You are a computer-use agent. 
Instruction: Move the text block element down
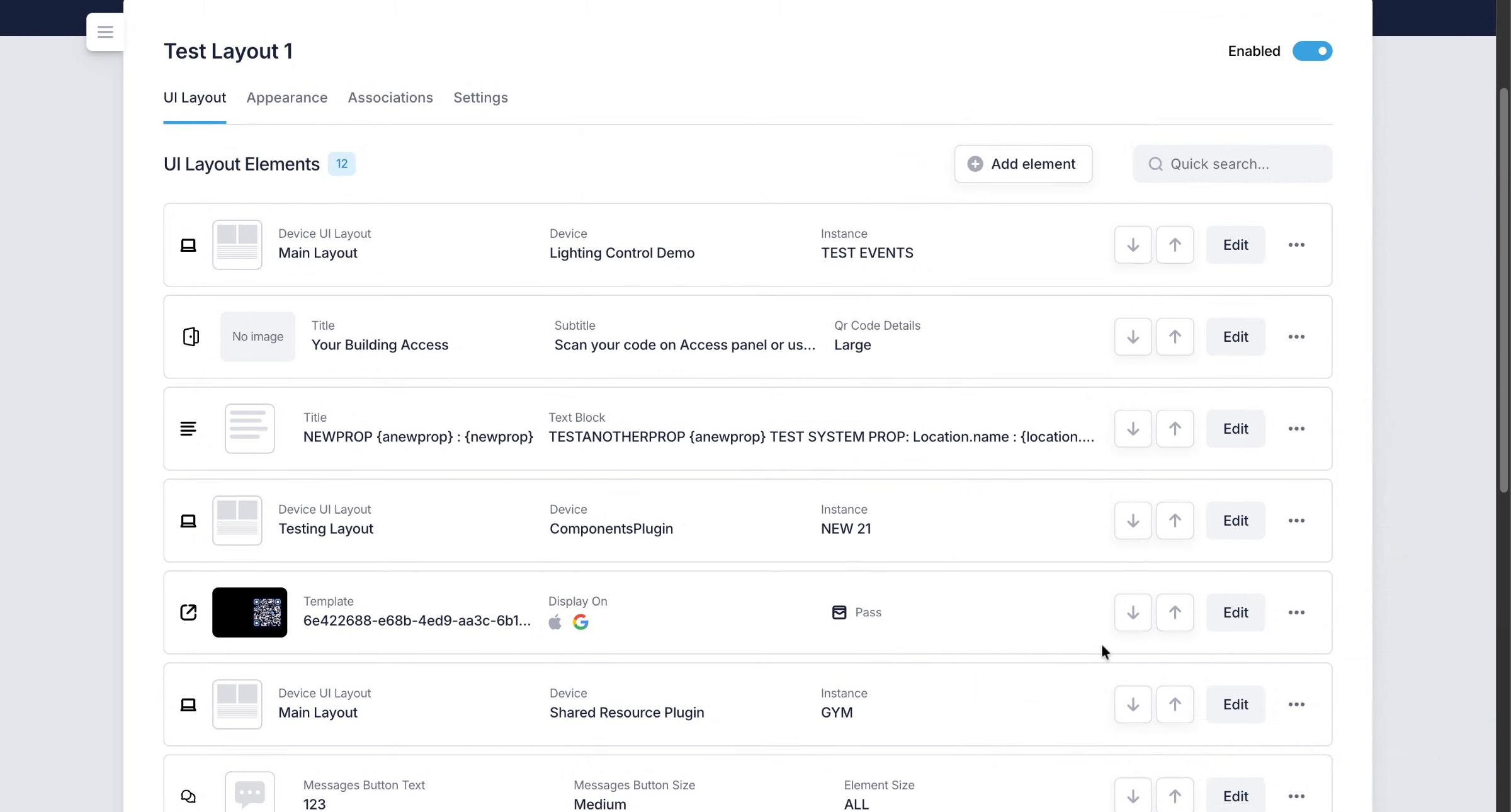1133,429
